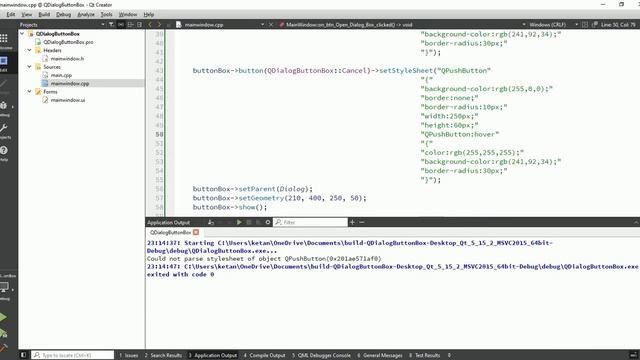This screenshot has width=640, height=360.
Task: Open mainwindow.ui form file
Action: click(68, 100)
